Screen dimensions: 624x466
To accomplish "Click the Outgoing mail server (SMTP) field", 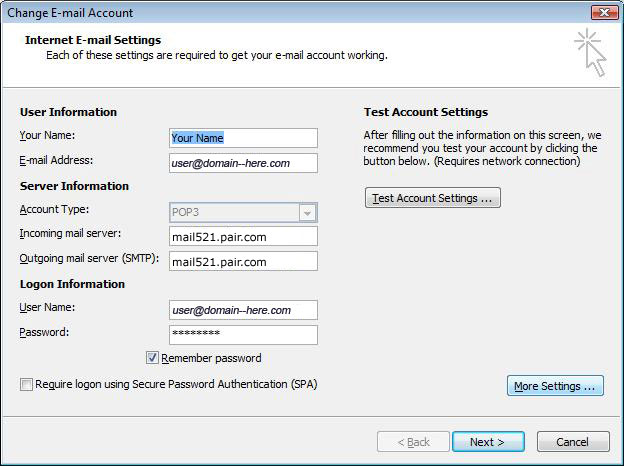I will 243,261.
